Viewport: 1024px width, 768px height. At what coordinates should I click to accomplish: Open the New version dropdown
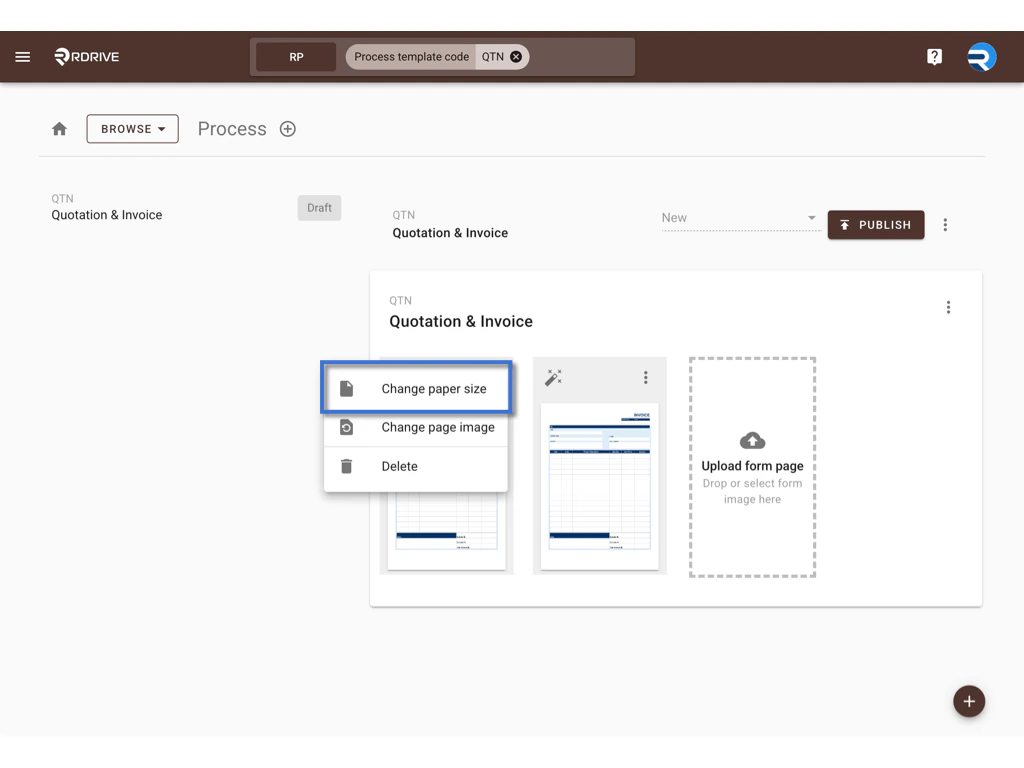(x=740, y=217)
